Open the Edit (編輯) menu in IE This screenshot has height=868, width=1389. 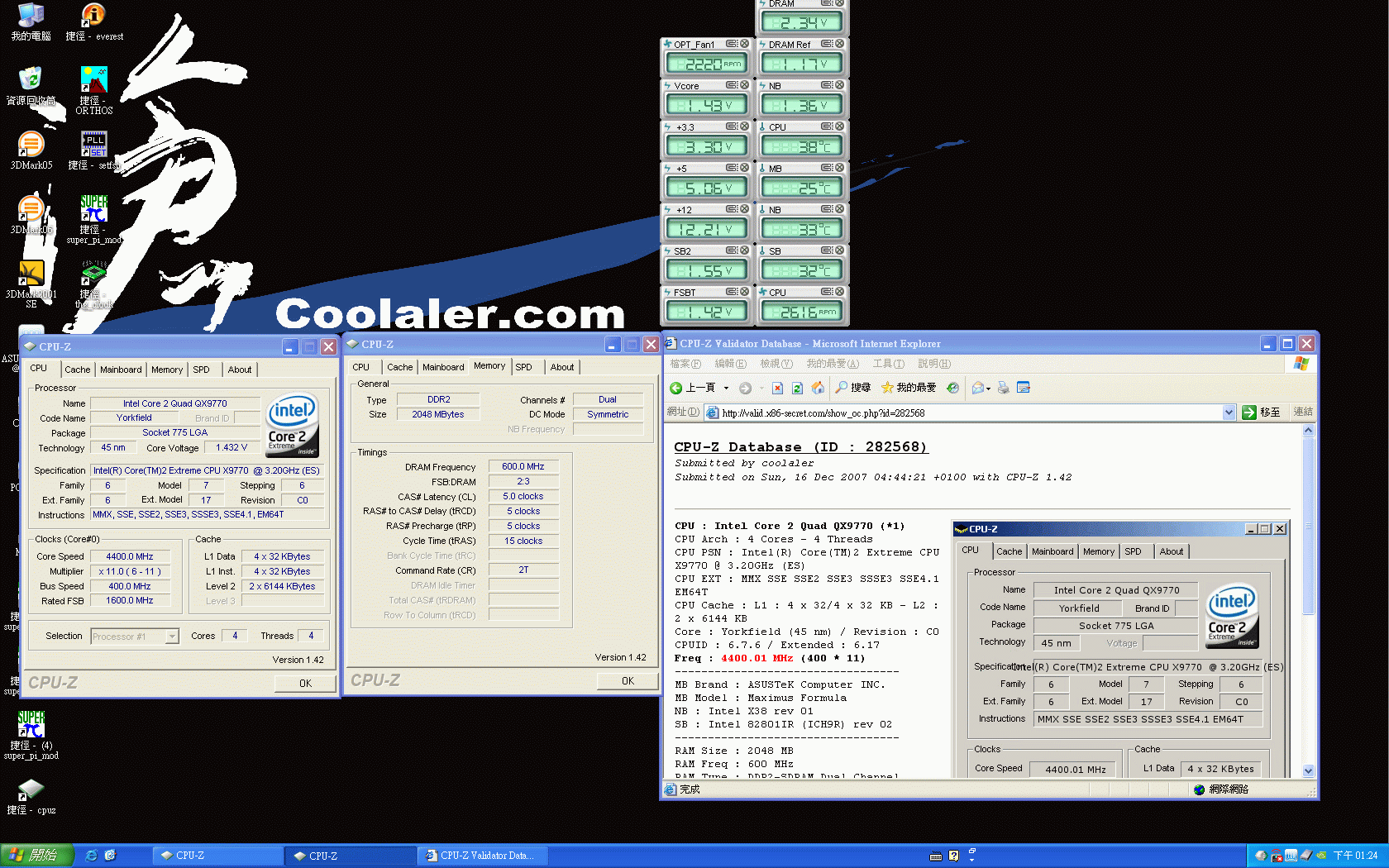pyautogui.click(x=730, y=364)
